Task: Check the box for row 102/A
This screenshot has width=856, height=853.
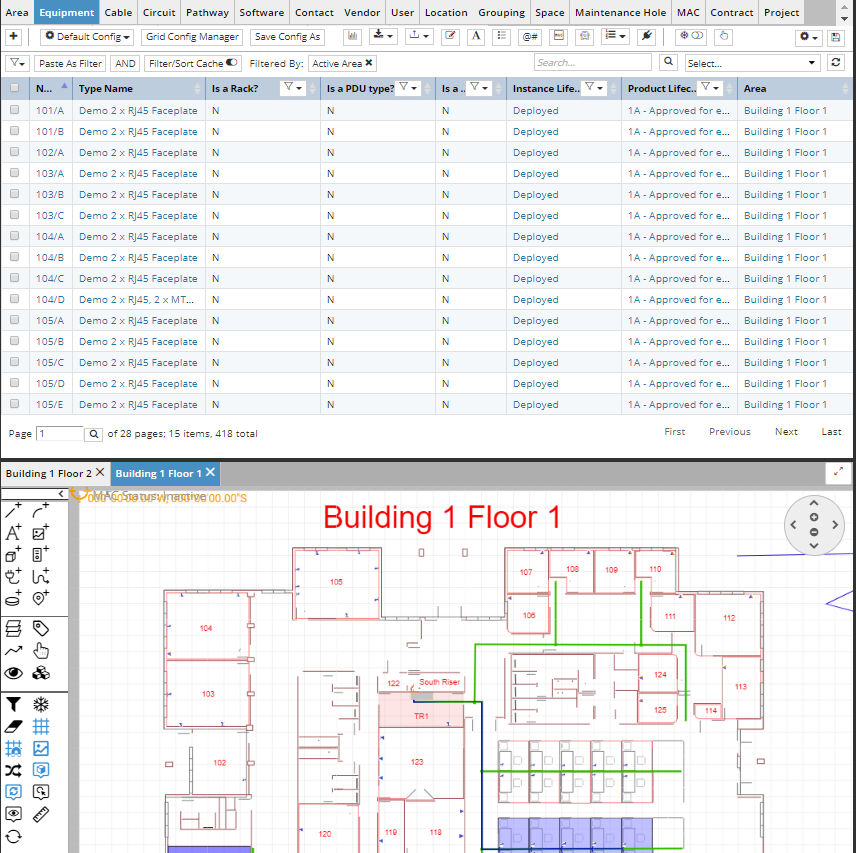Action: click(14, 152)
